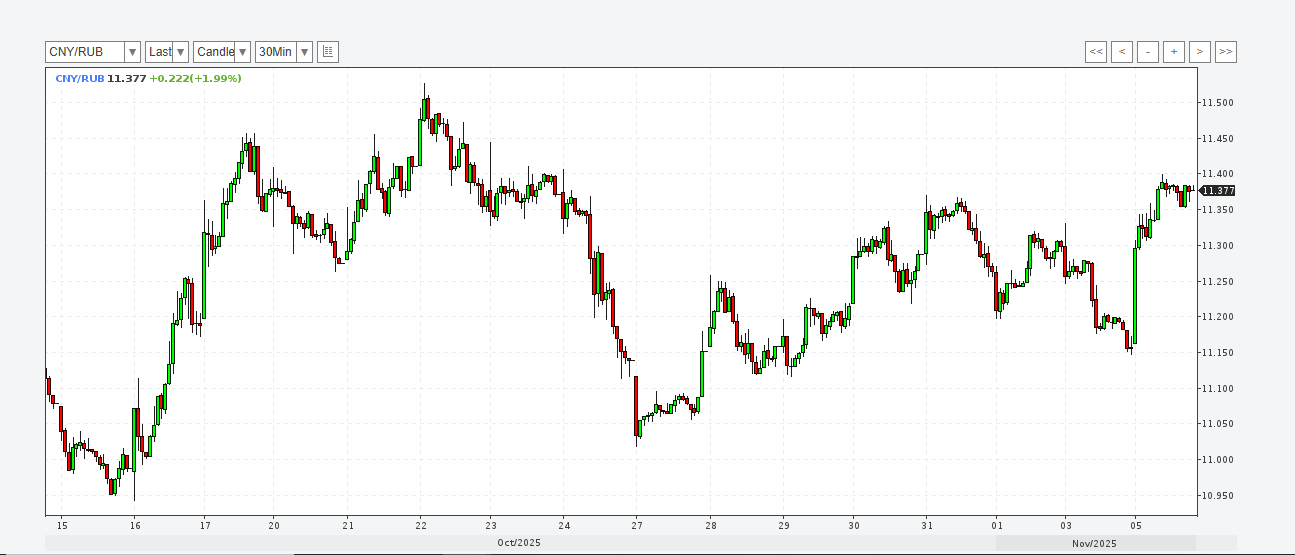Click the Nov/2025 month label on timeline
Image resolution: width=1295 pixels, height=555 pixels.
[1094, 543]
